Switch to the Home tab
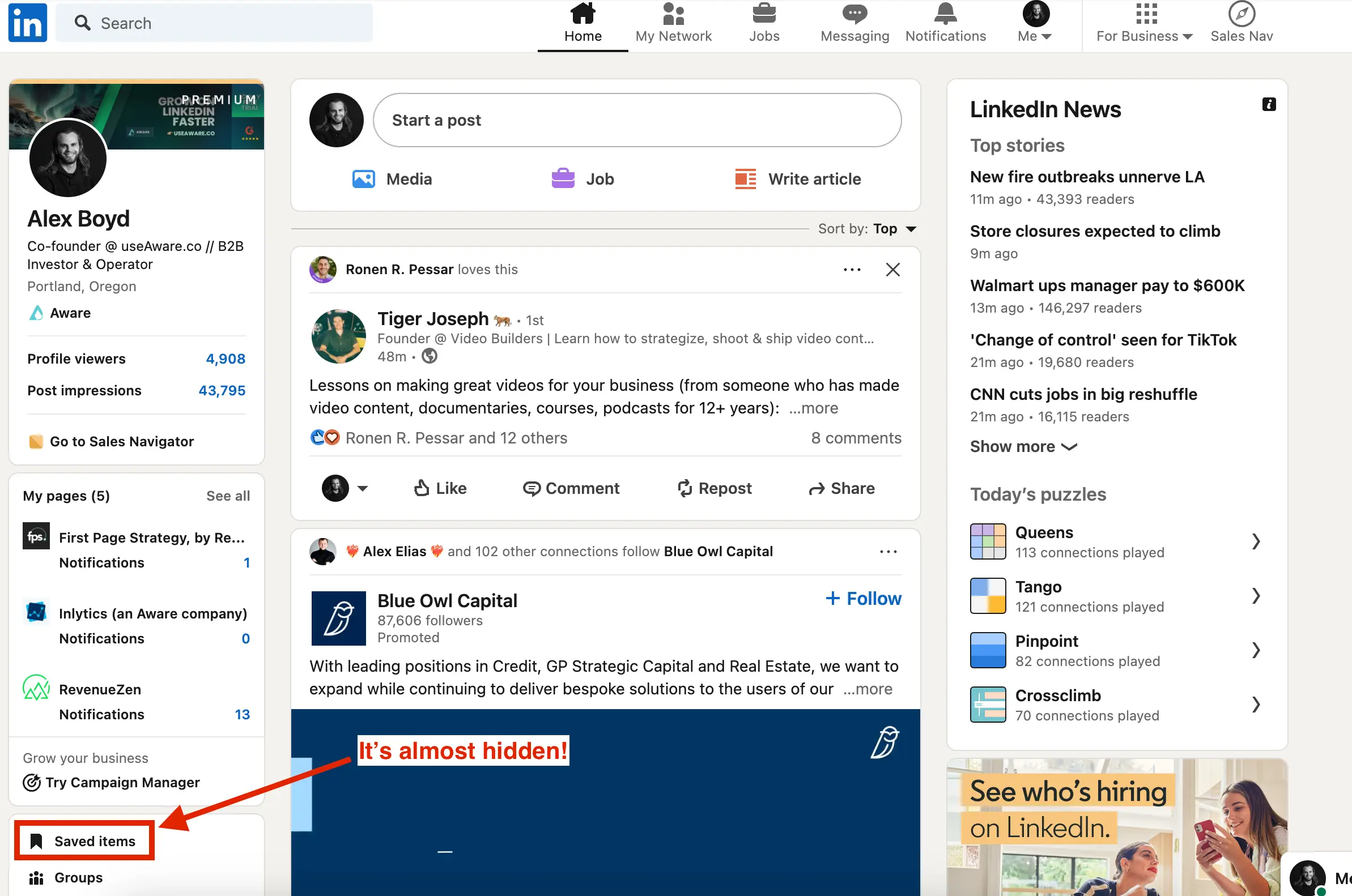Screen dimensions: 1352x896 tap(583, 23)
